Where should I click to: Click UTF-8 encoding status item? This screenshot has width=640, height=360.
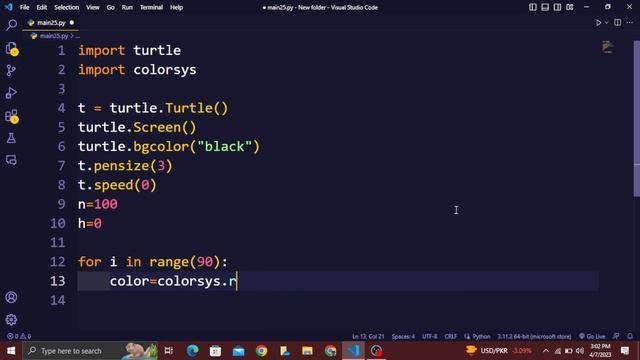[429, 336]
